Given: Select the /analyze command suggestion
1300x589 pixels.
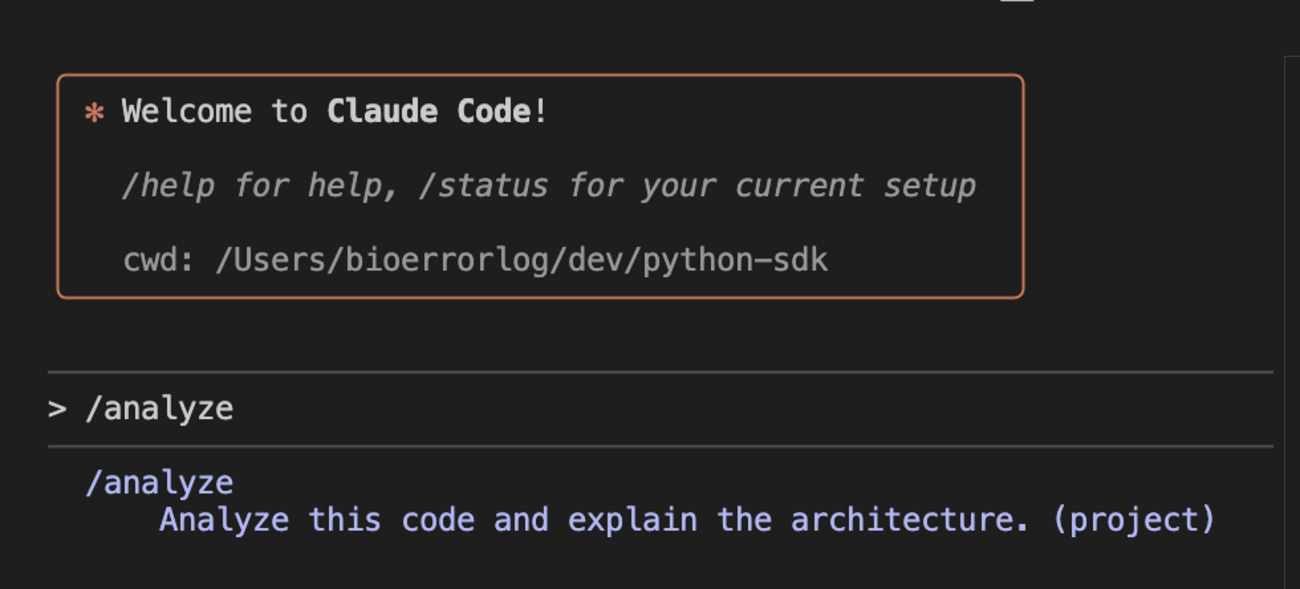Looking at the screenshot, I should [x=159, y=483].
